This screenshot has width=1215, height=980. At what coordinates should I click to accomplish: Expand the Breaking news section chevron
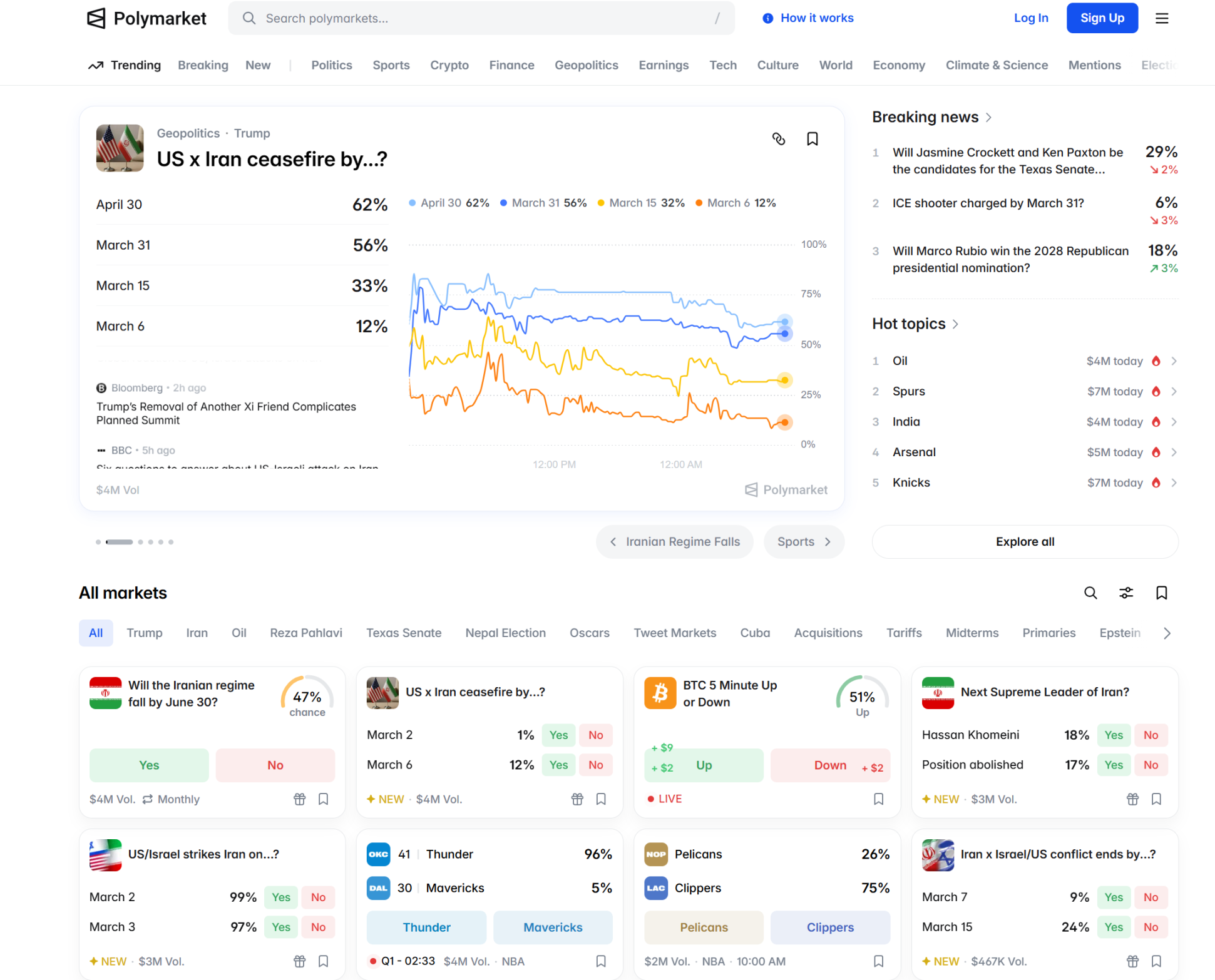[988, 118]
